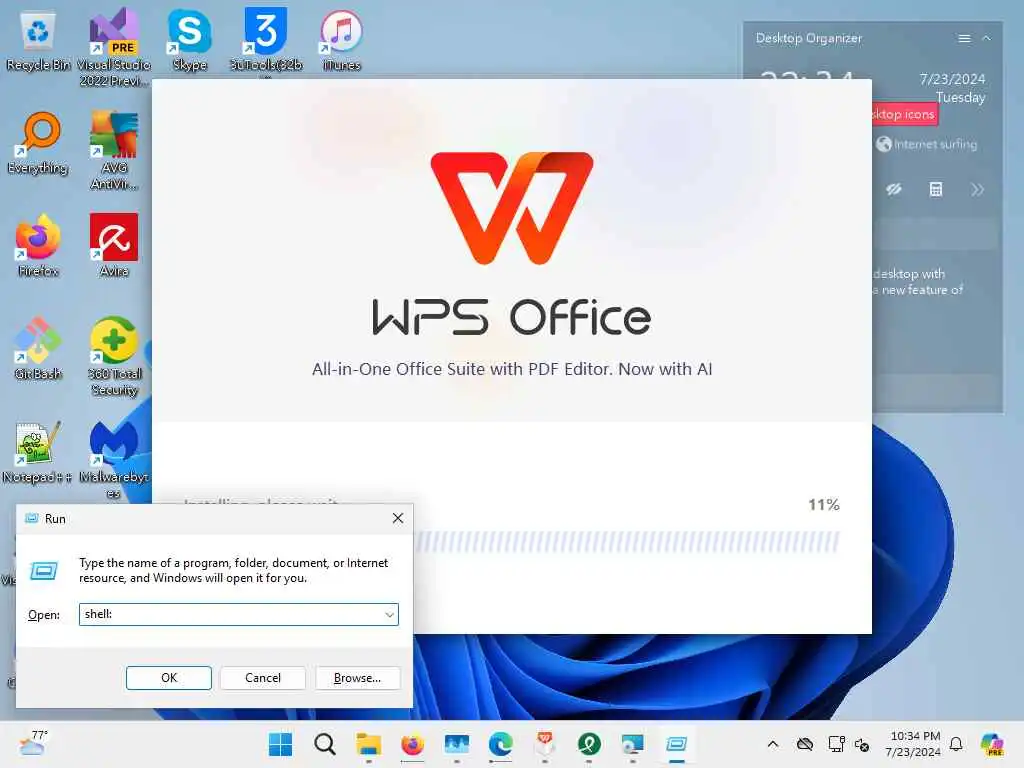Viewport: 1024px width, 768px height.
Task: Click Browse... in the Run dialog
Action: [x=357, y=678]
